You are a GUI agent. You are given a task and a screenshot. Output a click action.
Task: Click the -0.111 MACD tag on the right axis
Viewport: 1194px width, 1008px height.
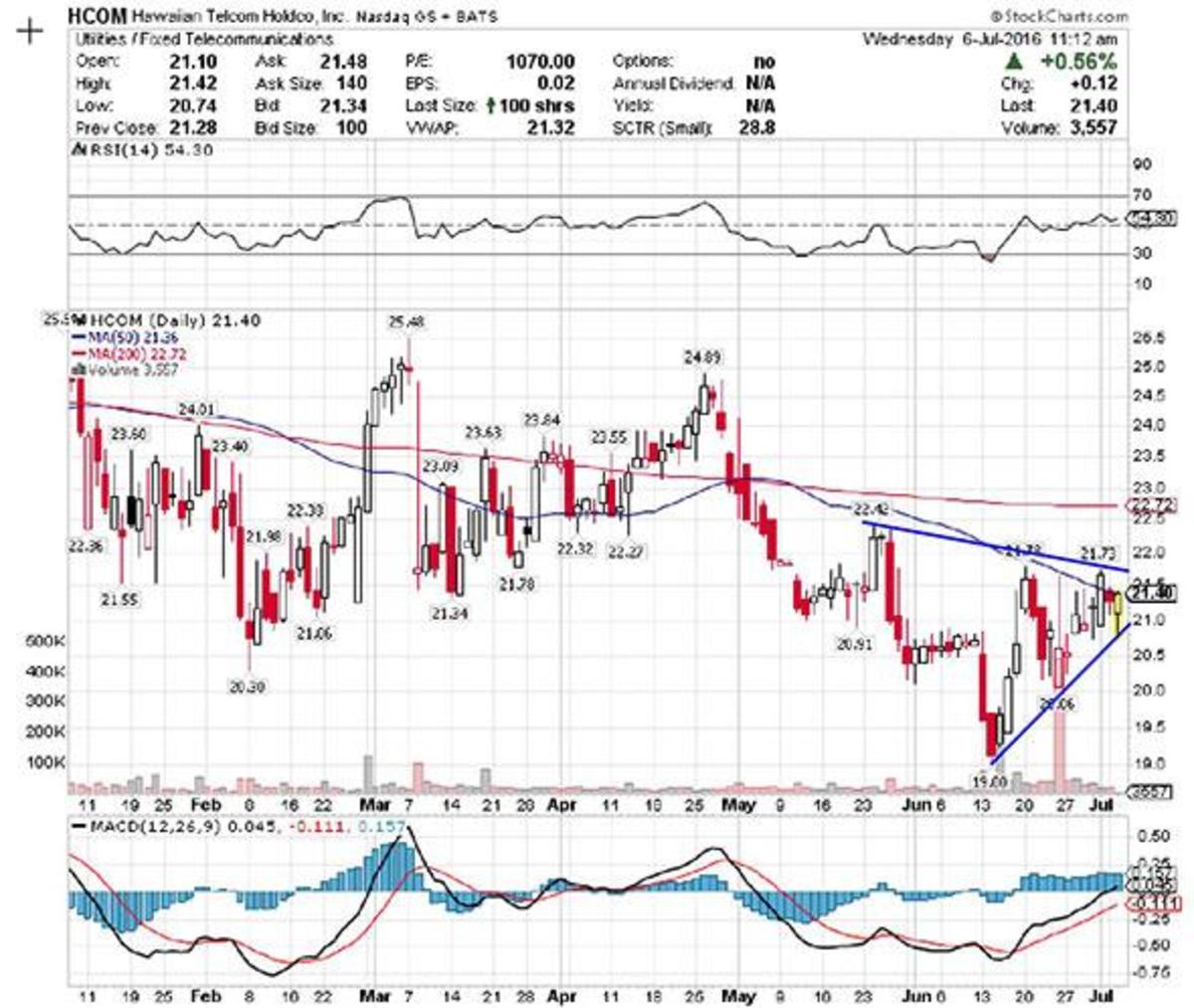pos(1155,903)
